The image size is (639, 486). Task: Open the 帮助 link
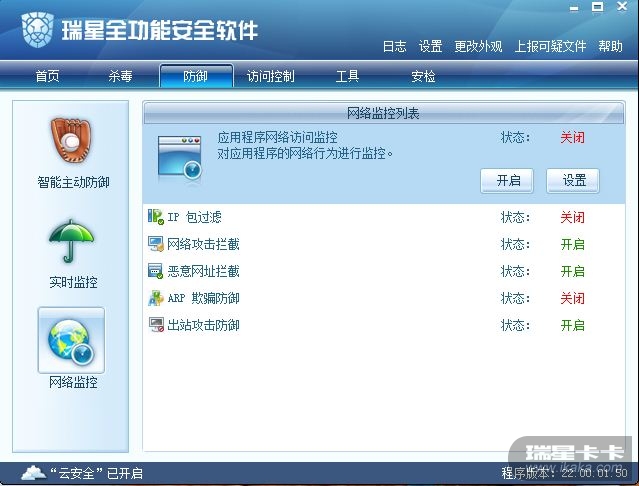610,46
